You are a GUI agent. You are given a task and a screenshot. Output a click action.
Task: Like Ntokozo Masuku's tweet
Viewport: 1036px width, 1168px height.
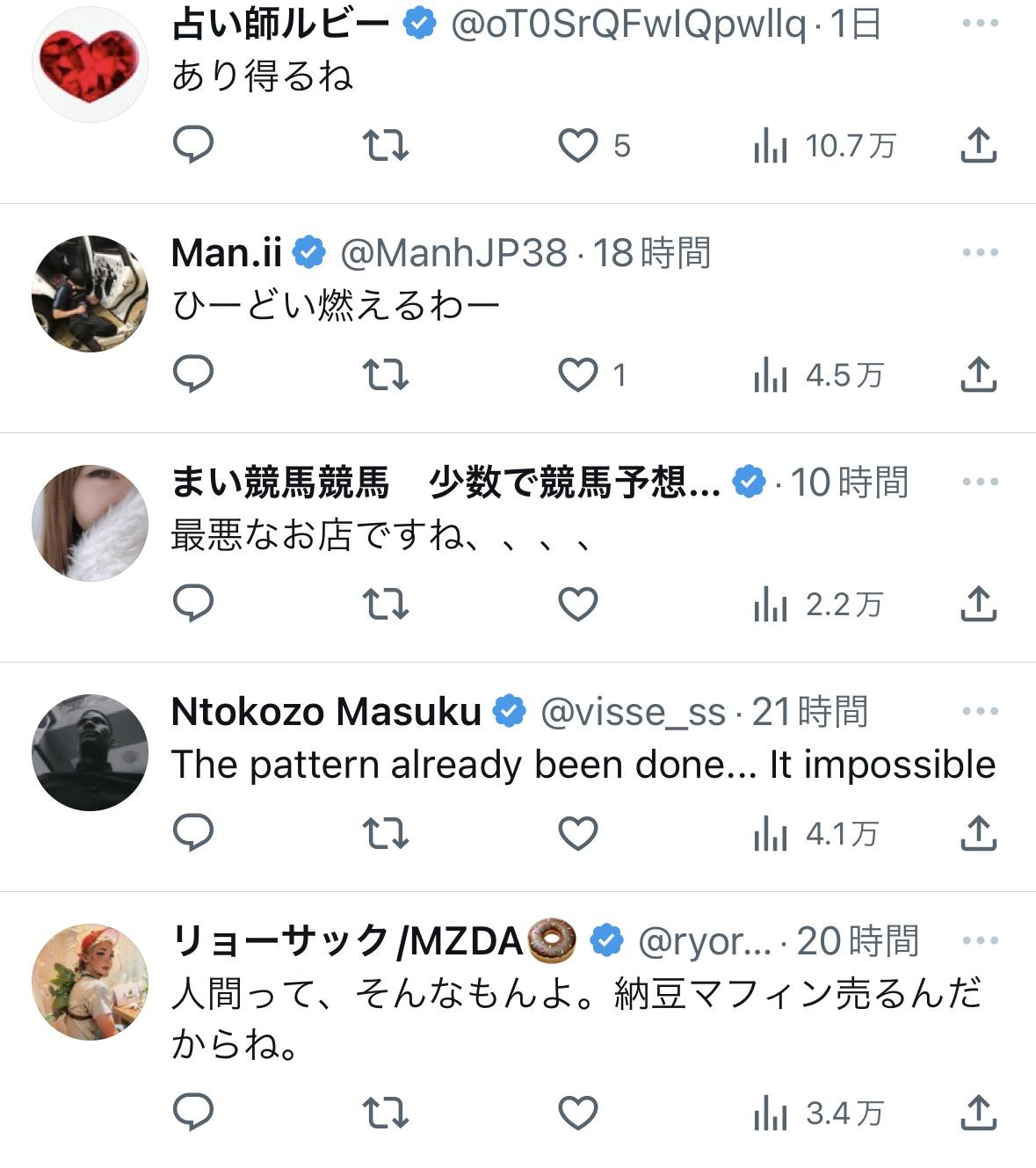[x=578, y=833]
